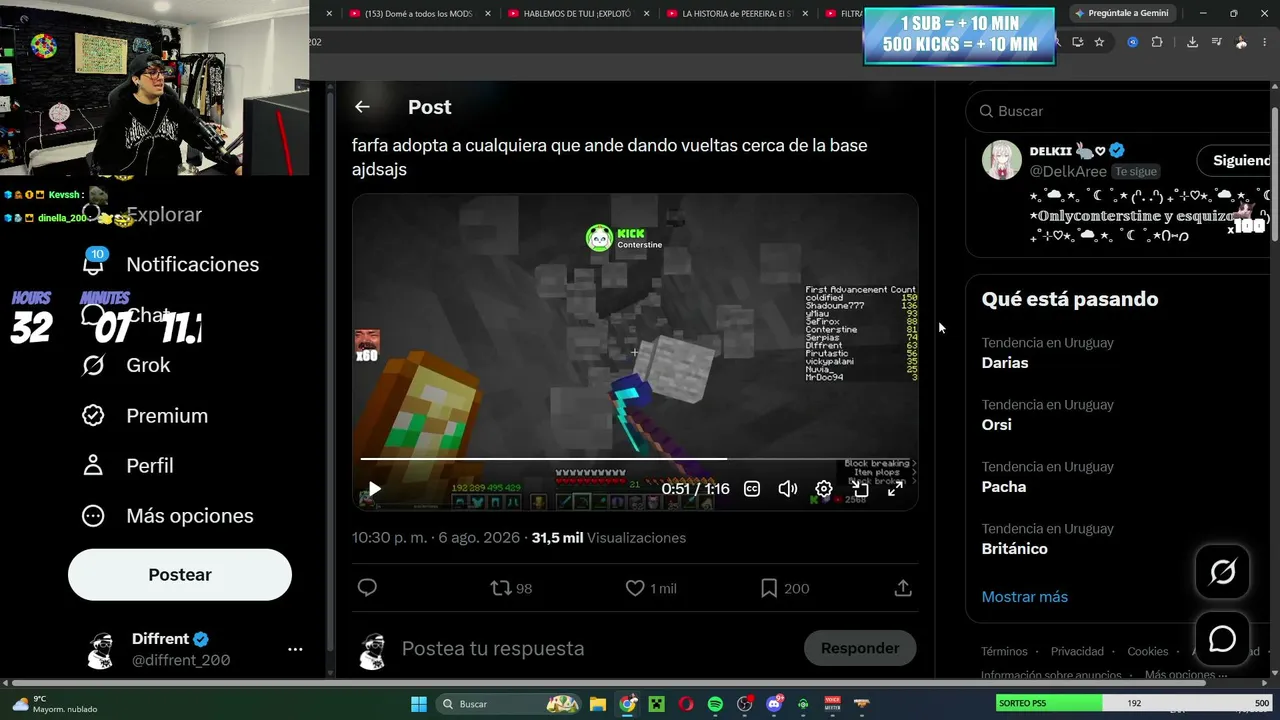Open the media control toolbar icon
This screenshot has height=720, width=1280.
point(1216,42)
